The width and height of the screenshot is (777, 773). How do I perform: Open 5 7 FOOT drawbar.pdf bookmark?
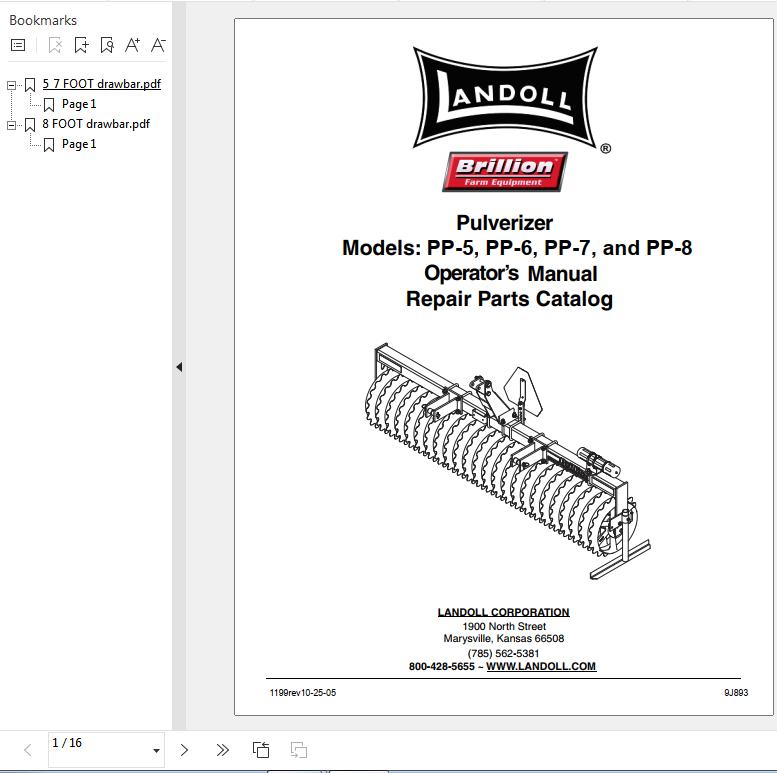pos(102,84)
